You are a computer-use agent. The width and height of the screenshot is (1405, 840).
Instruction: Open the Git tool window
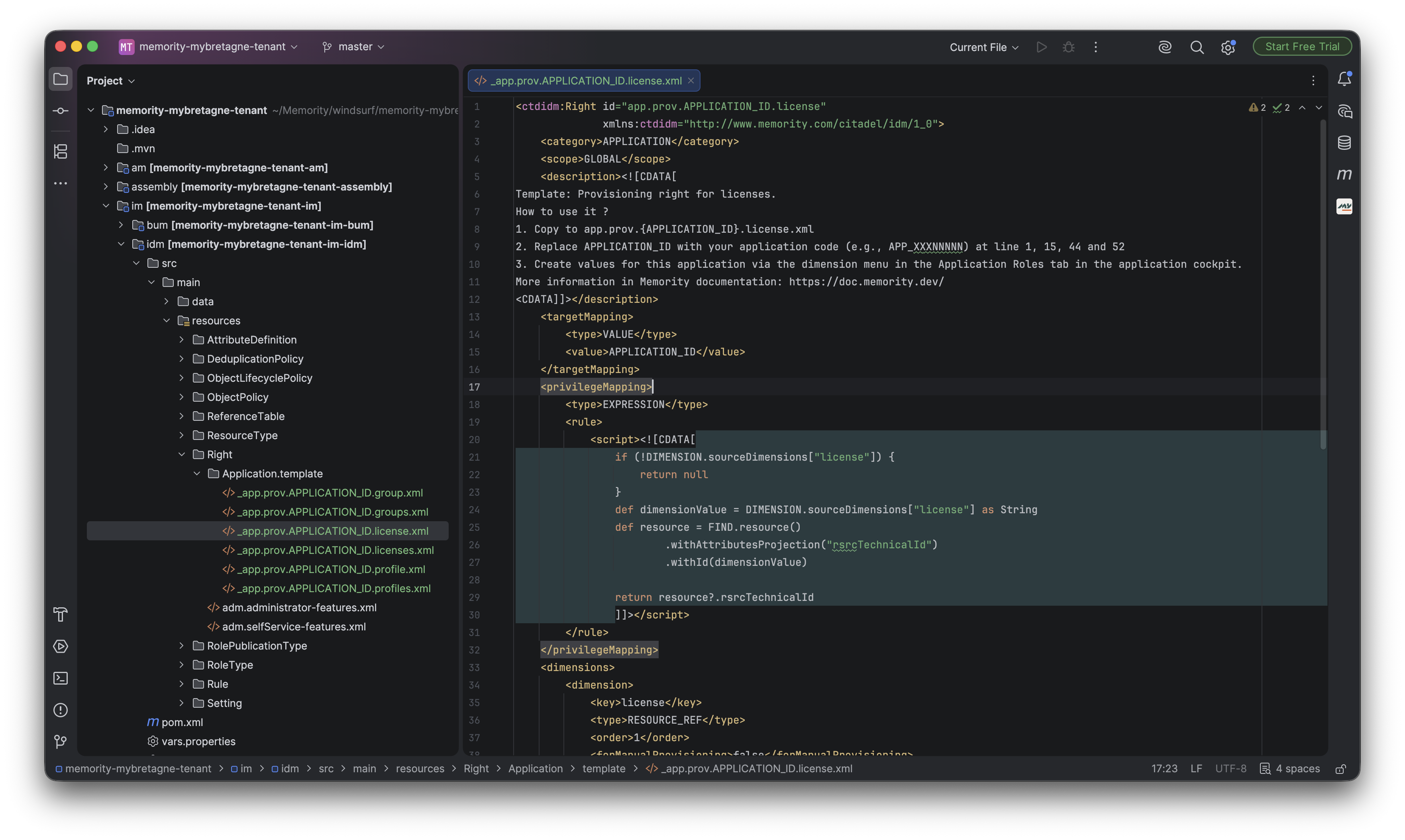[x=61, y=742]
